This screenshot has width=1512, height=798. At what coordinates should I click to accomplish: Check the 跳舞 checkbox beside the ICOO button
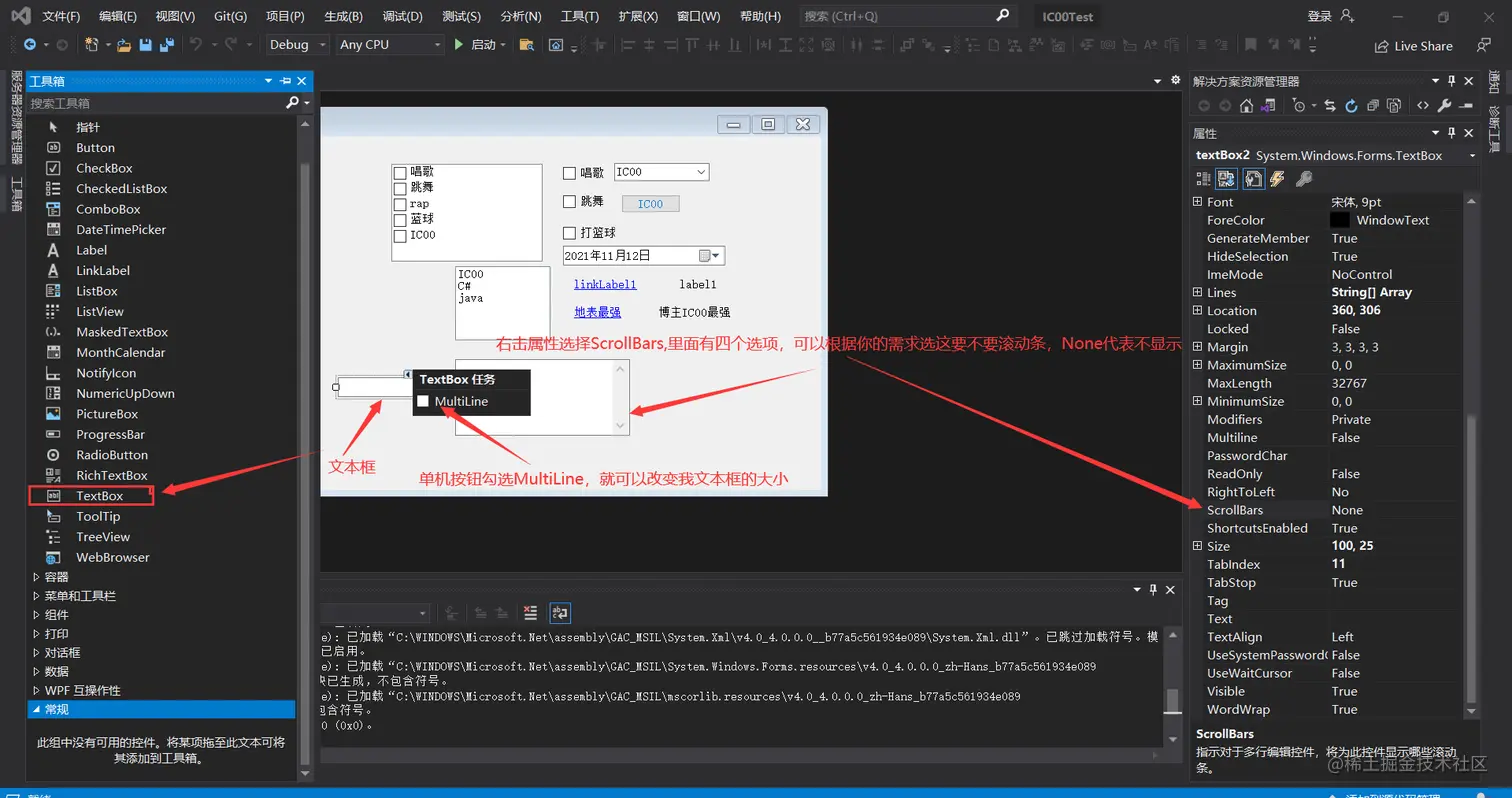pos(569,202)
